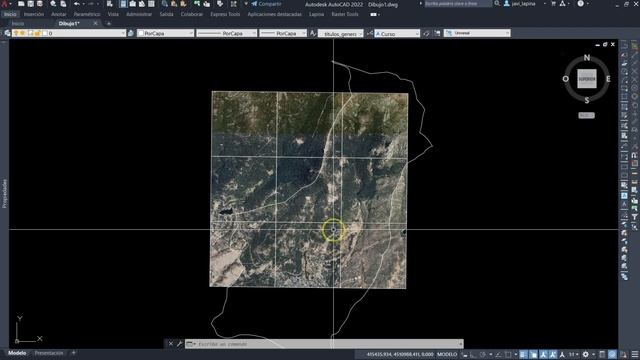
Task: Toggle annotation visibility icon in status bar
Action: pos(544,354)
